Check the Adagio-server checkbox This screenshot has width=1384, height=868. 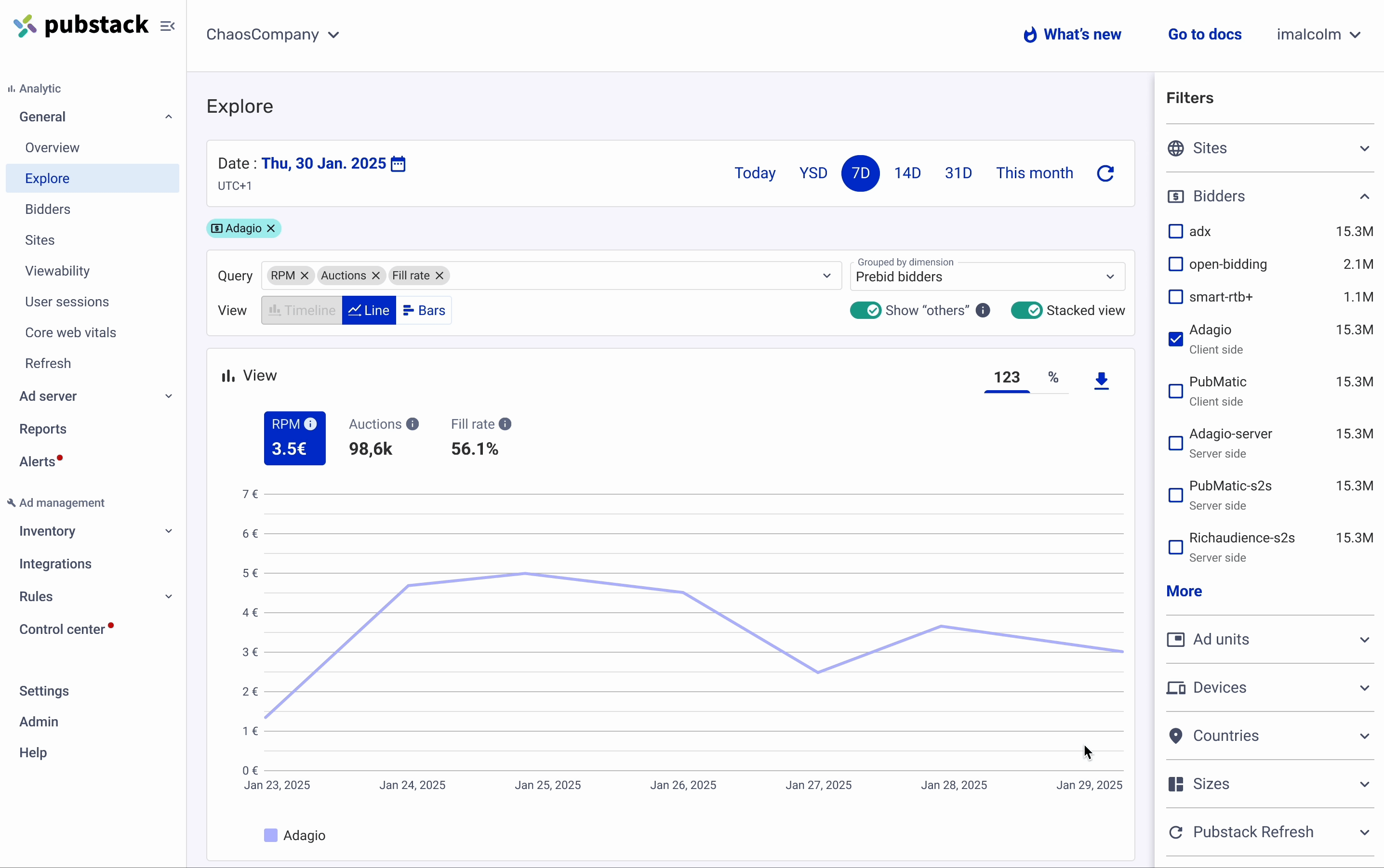pos(1176,444)
